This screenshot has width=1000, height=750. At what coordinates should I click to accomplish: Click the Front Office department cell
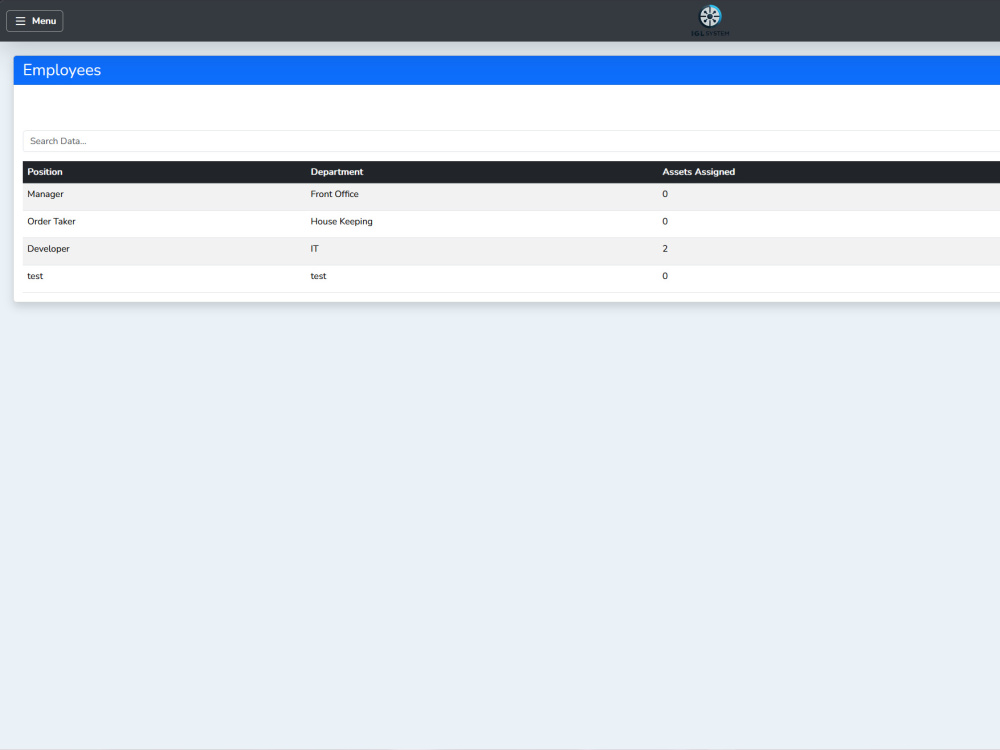(x=334, y=194)
